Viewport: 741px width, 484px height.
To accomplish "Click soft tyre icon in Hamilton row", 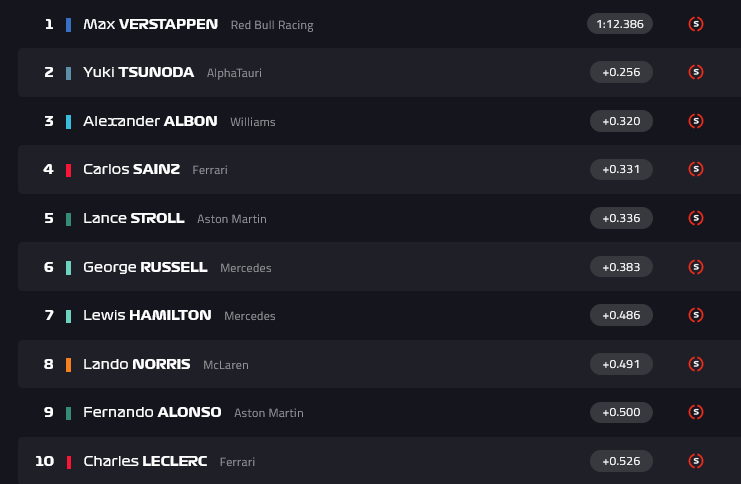I will point(696,315).
